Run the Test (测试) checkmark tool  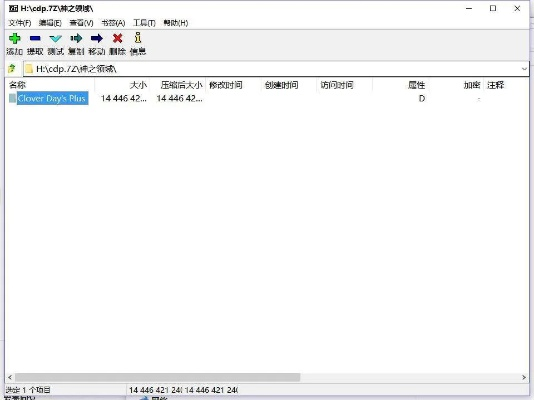tap(56, 38)
